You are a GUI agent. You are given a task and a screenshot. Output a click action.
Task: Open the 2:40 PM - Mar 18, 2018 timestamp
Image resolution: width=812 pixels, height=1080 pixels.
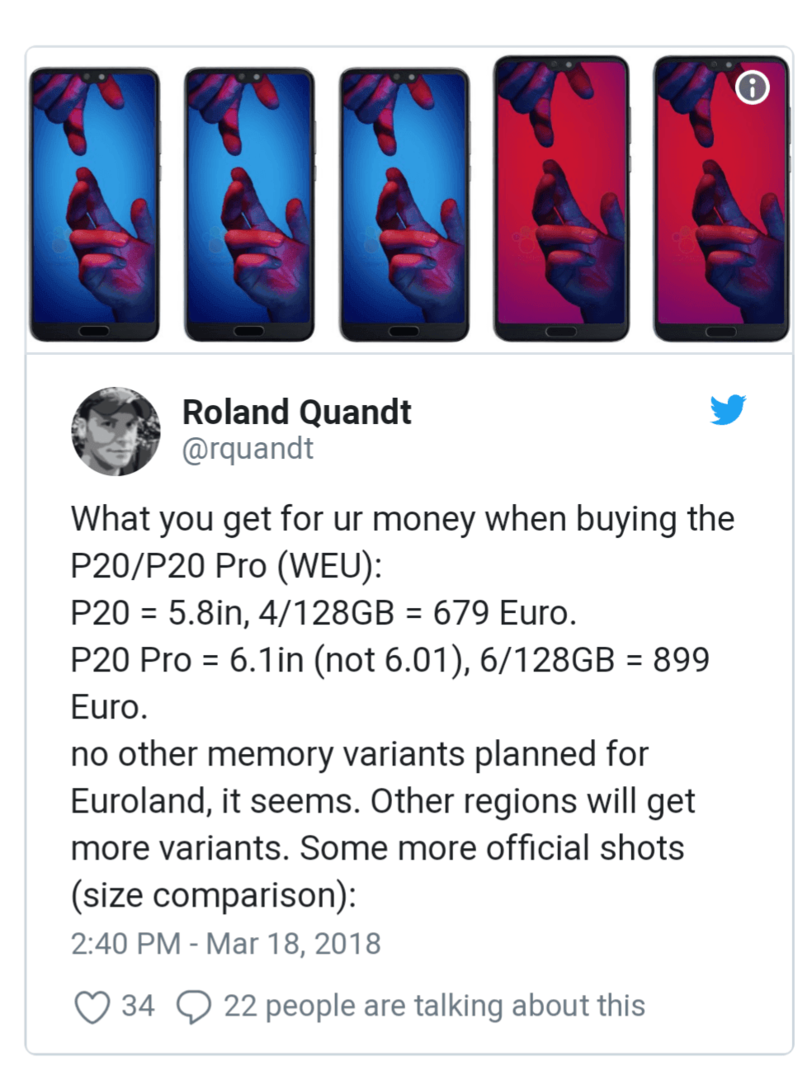point(225,944)
